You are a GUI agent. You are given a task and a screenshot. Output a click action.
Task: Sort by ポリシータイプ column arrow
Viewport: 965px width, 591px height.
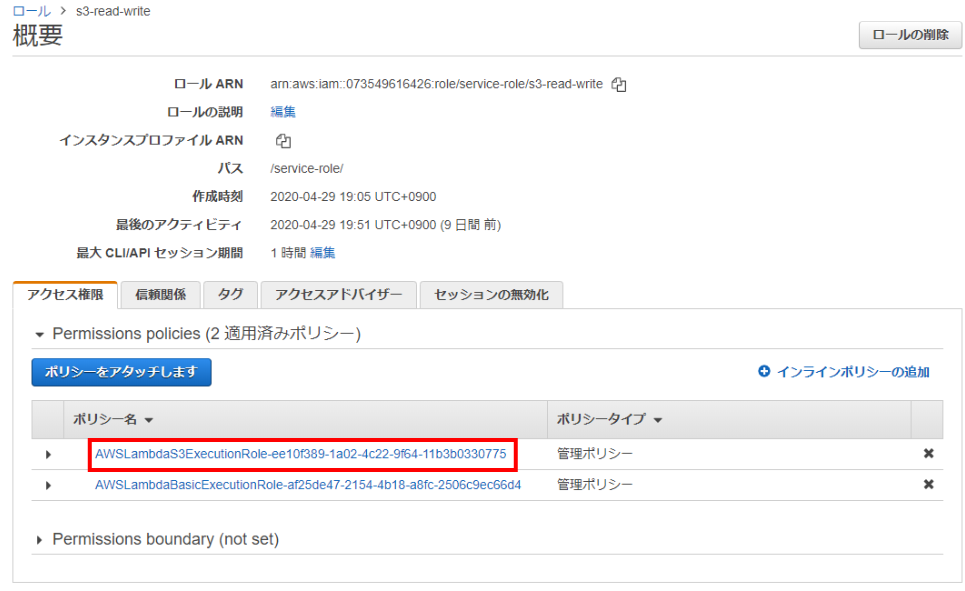(658, 420)
